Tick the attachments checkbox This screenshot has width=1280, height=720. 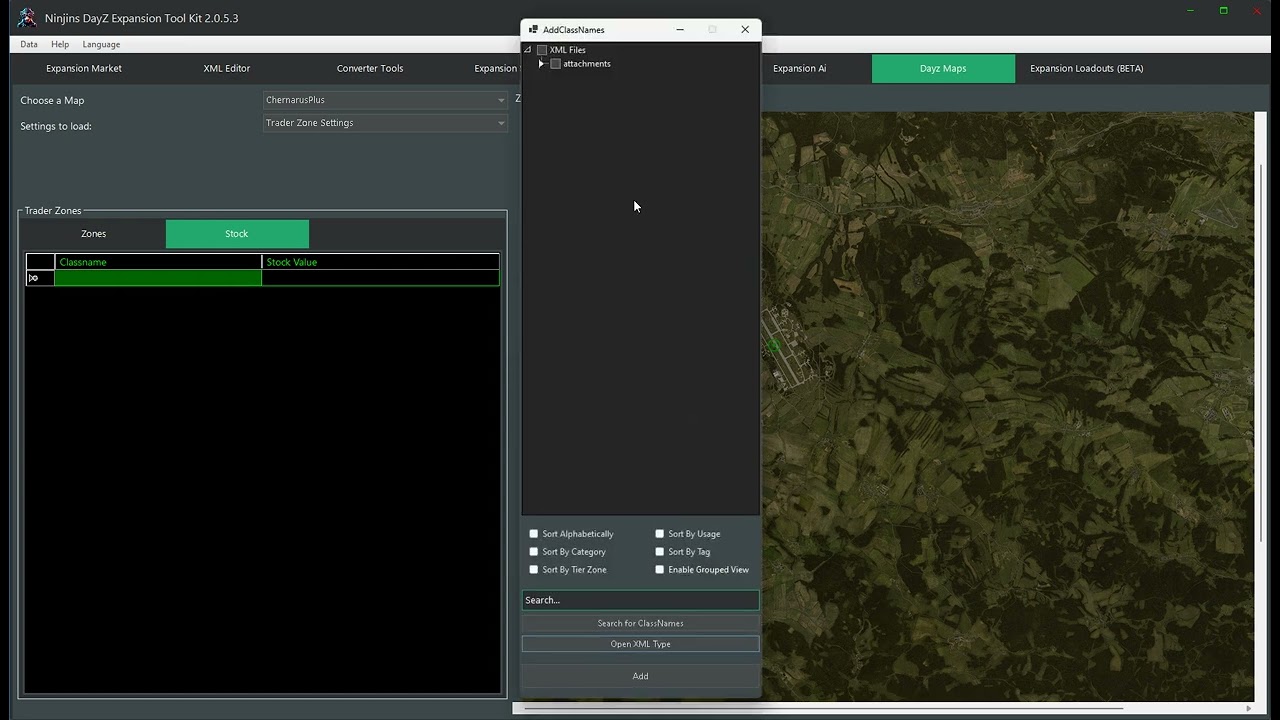point(556,64)
